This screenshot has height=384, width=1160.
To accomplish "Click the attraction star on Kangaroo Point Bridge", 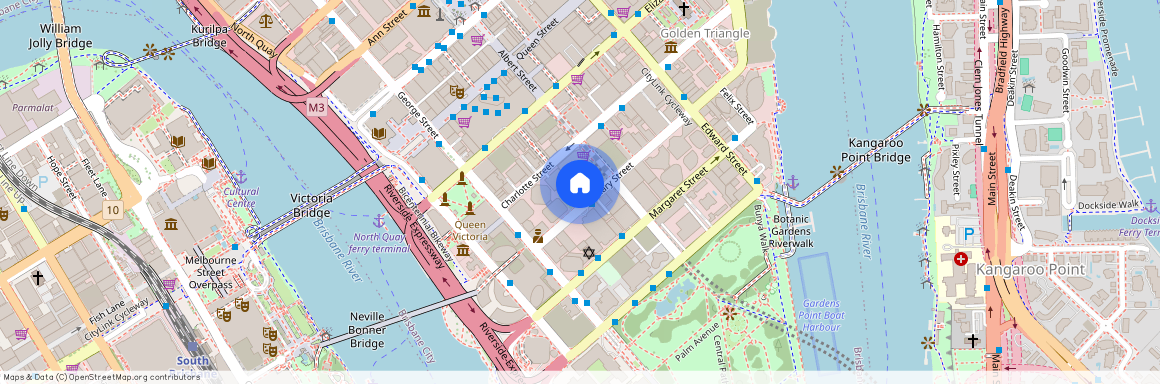I will [837, 172].
